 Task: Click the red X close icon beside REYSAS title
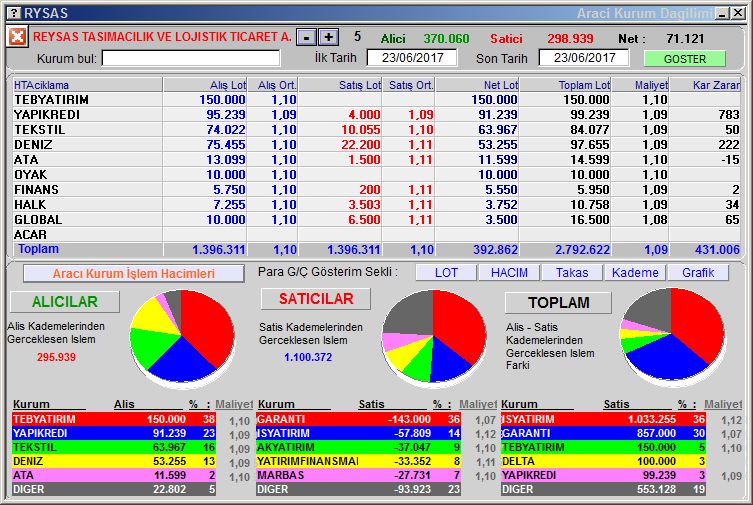[17, 36]
